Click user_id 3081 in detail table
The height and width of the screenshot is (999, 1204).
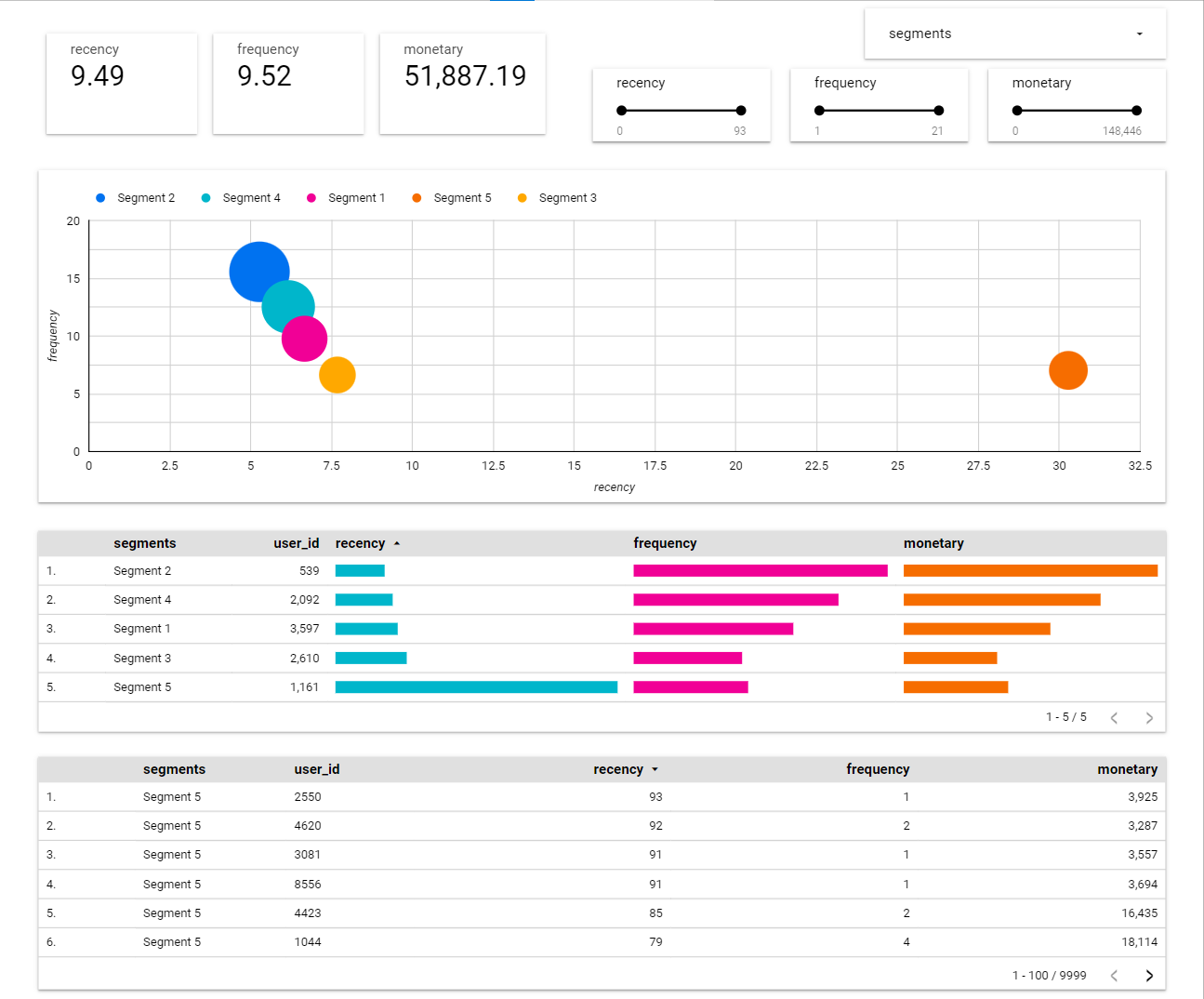tap(308, 855)
